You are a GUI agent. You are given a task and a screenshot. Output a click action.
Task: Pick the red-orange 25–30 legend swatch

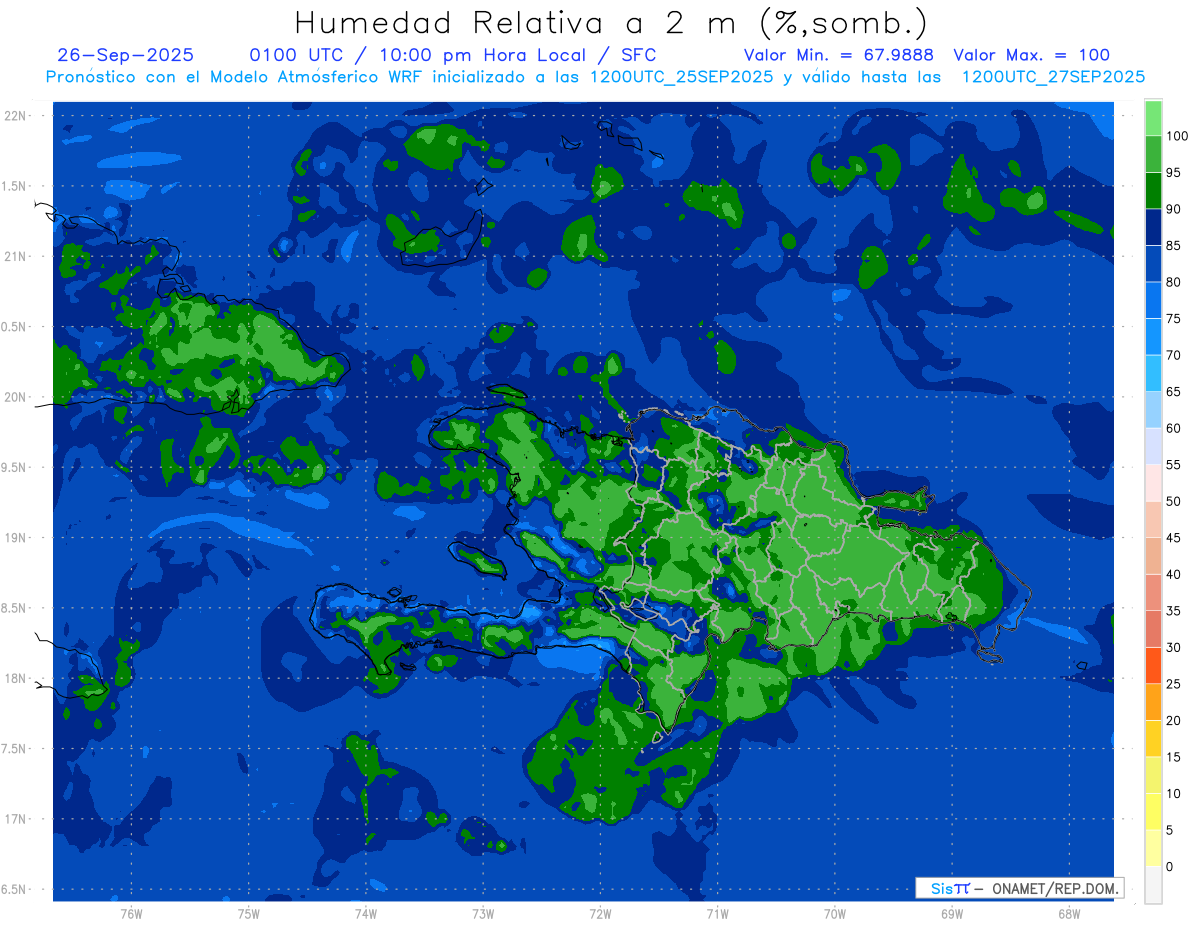pyautogui.click(x=1153, y=665)
